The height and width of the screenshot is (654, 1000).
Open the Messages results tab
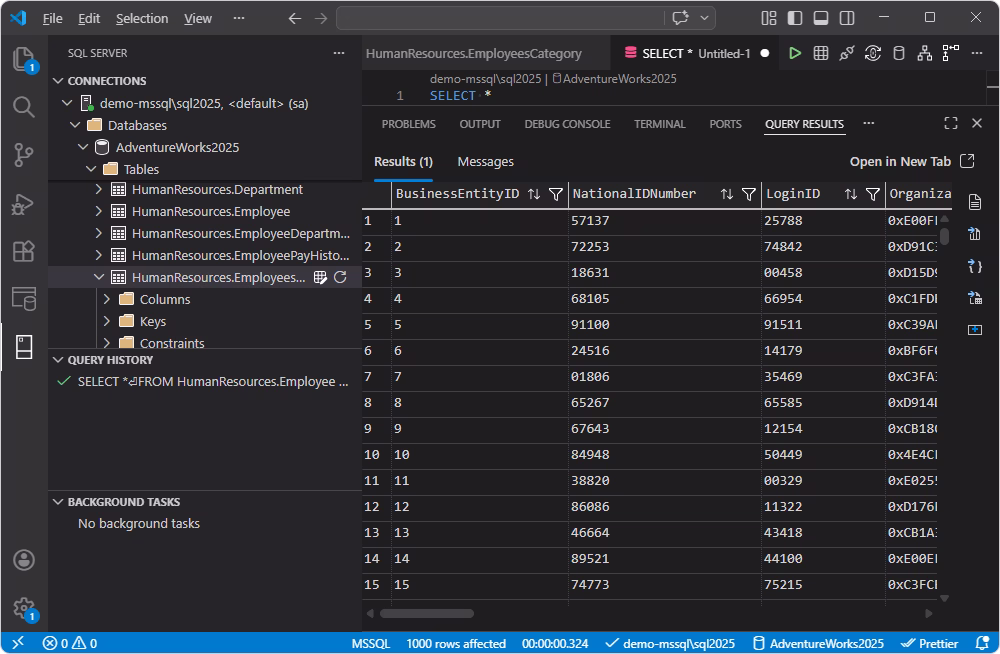485,162
